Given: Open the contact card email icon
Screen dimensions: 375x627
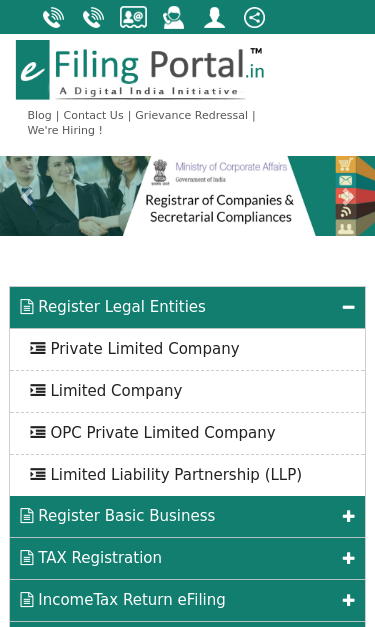Looking at the screenshot, I should [x=134, y=17].
